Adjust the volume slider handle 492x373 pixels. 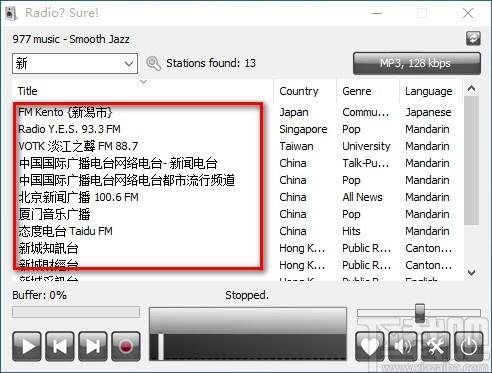click(x=420, y=312)
